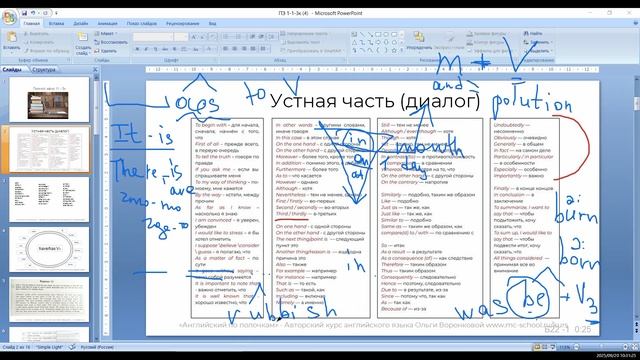Toggle bold formatting in Font group

(138, 49)
